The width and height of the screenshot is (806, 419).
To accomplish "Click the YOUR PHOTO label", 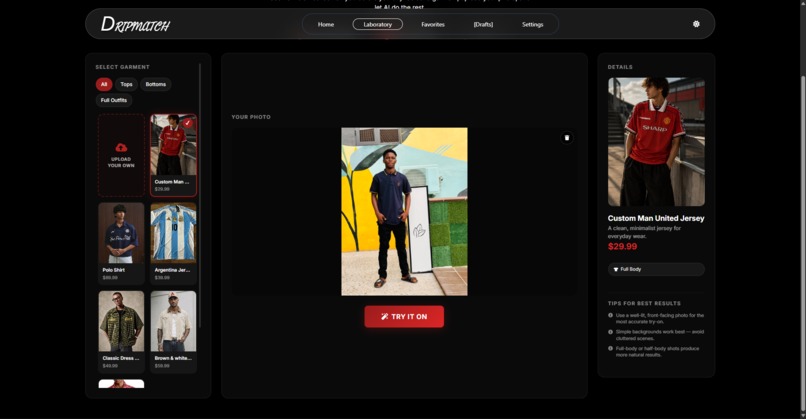I will (x=251, y=117).
